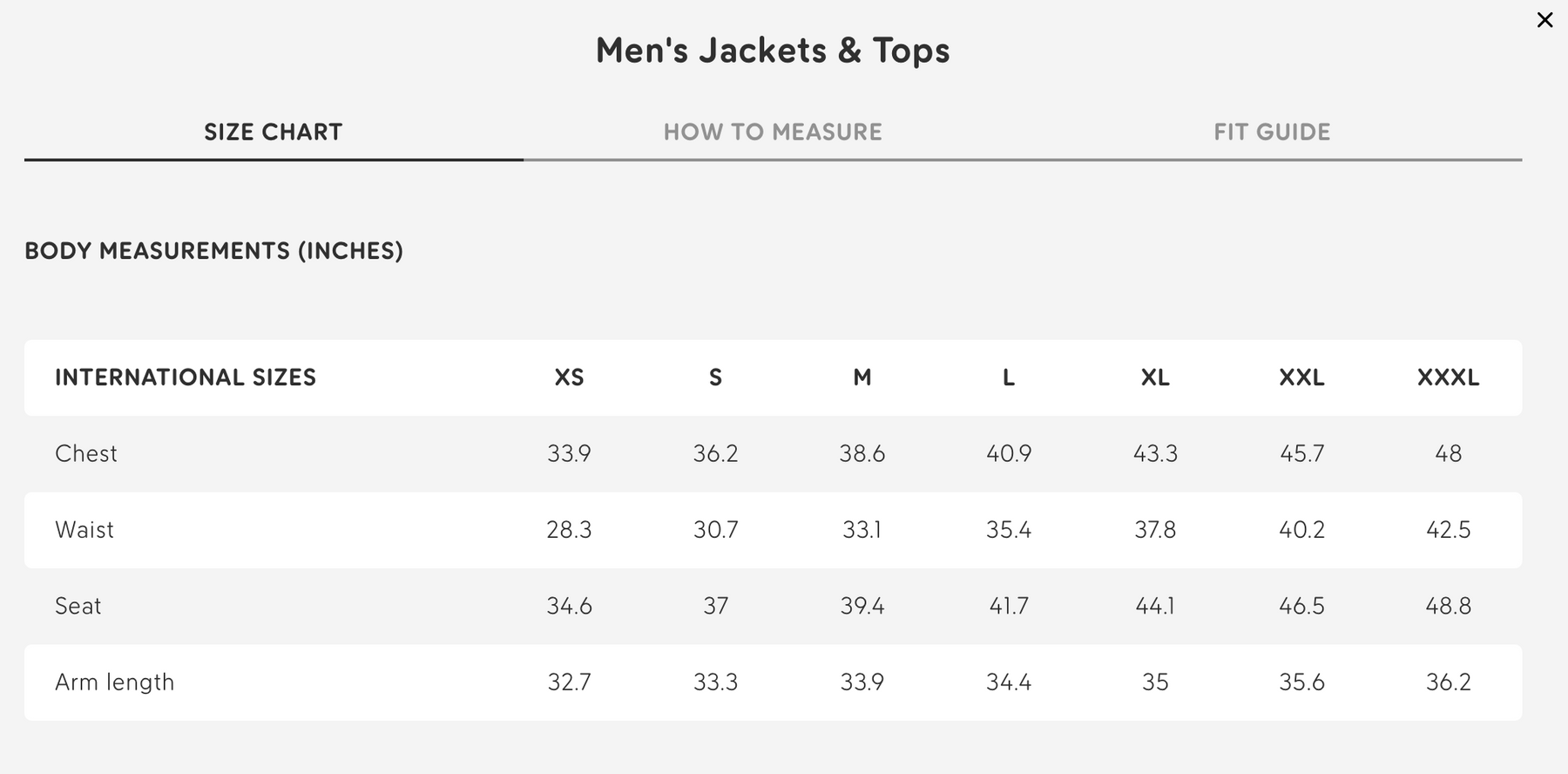Screen dimensions: 1568x774
Task: Click the Seat row label
Action: [78, 606]
